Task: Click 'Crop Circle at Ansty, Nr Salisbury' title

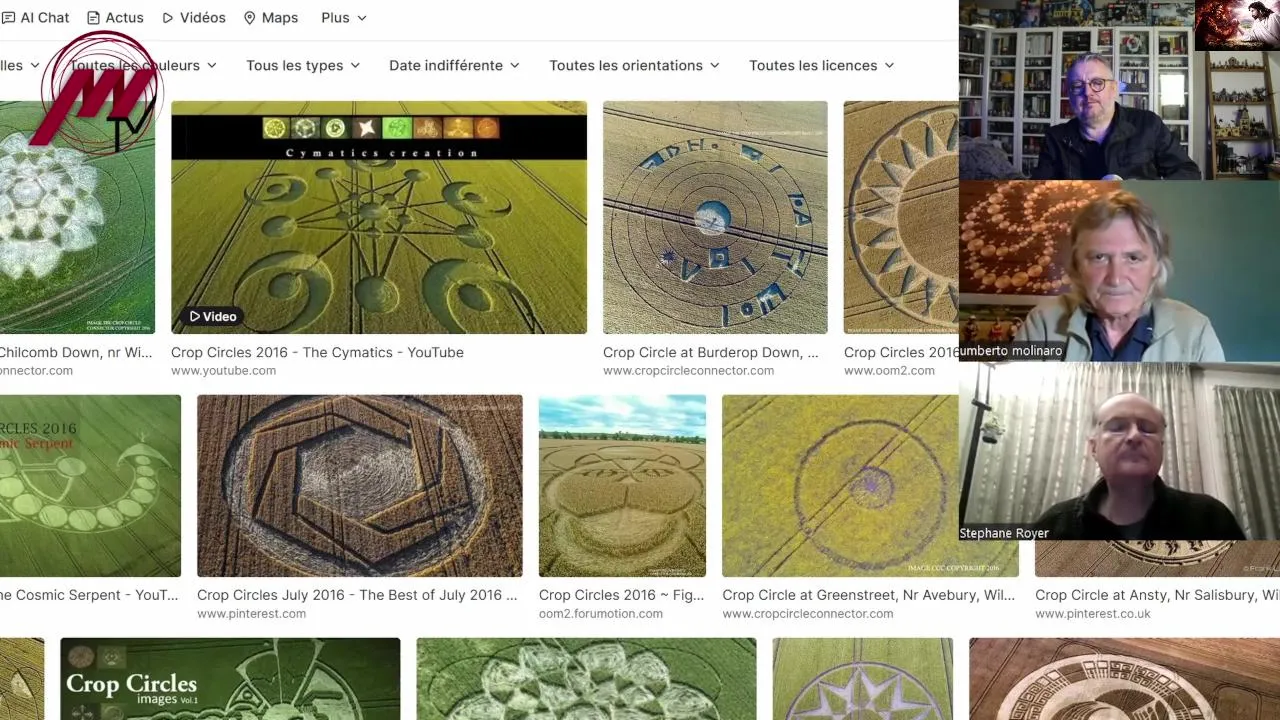Action: pyautogui.click(x=1157, y=595)
